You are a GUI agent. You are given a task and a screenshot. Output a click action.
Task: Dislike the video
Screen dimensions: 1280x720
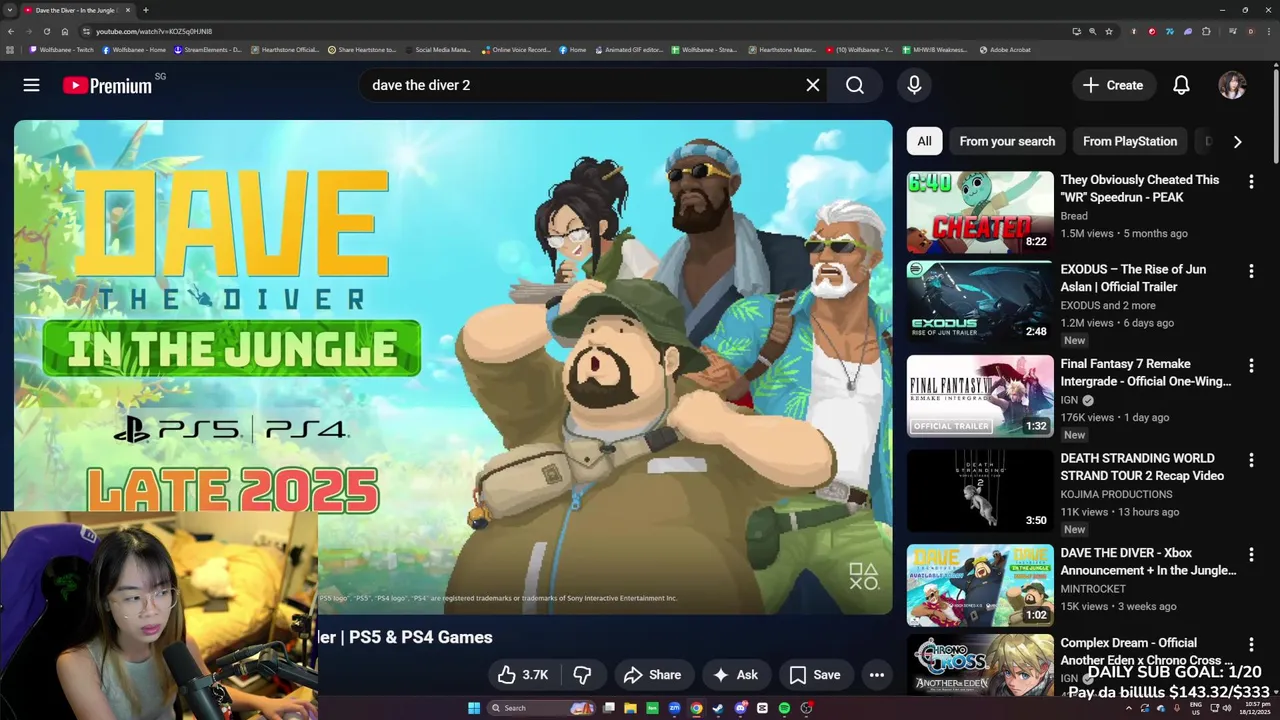[x=582, y=675]
